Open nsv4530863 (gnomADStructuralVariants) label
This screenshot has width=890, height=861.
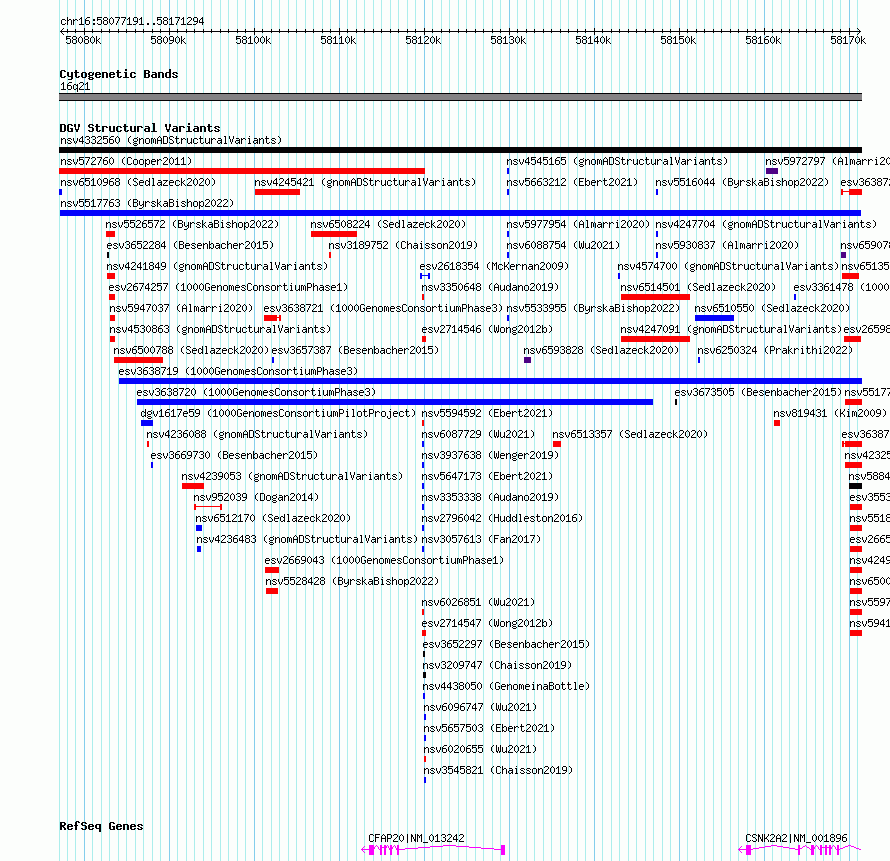coord(220,329)
